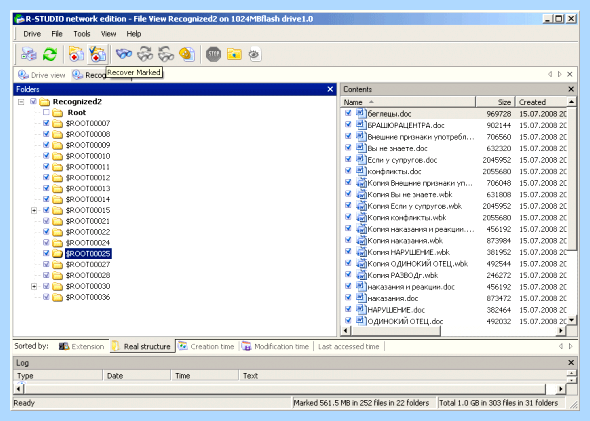Click Contents scrollbar down arrow

point(572,320)
